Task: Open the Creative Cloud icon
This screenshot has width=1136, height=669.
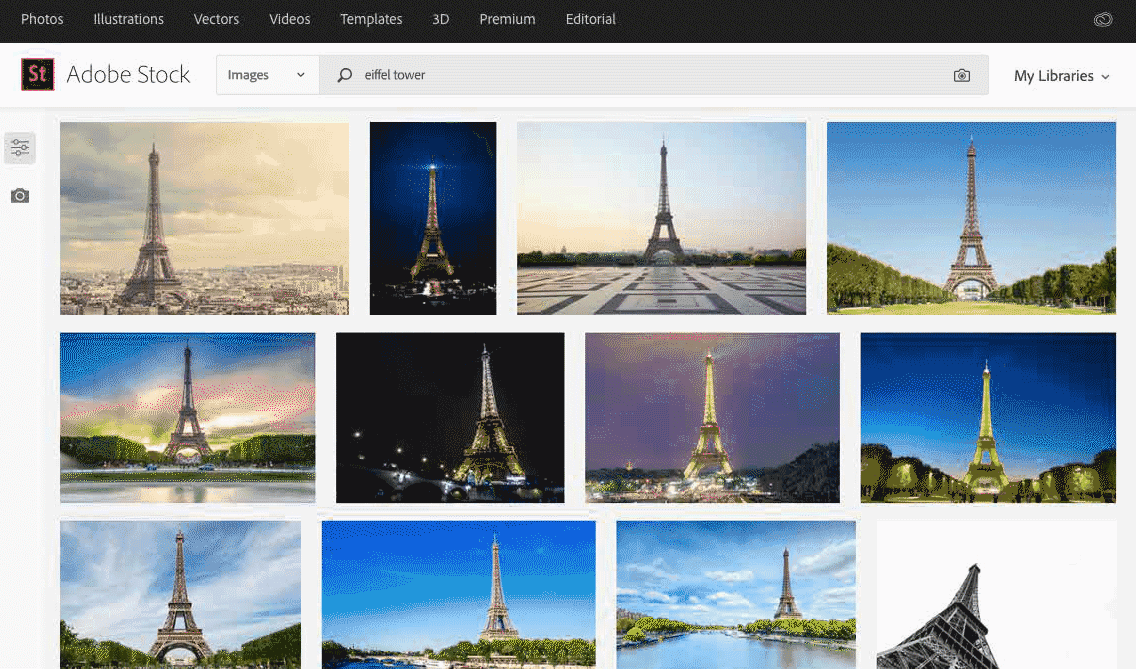Action: pyautogui.click(x=1103, y=20)
